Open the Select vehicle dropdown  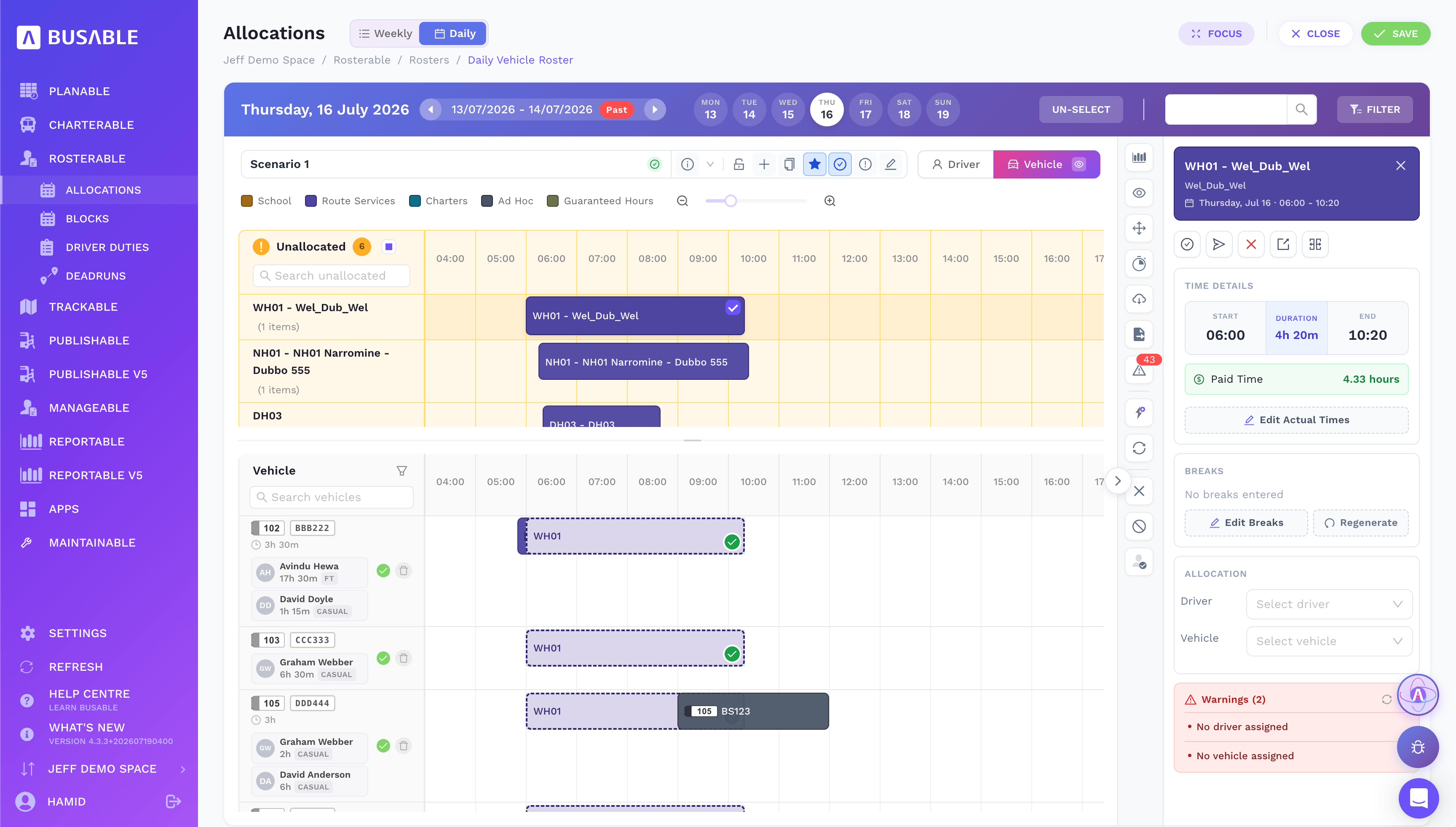click(x=1329, y=641)
